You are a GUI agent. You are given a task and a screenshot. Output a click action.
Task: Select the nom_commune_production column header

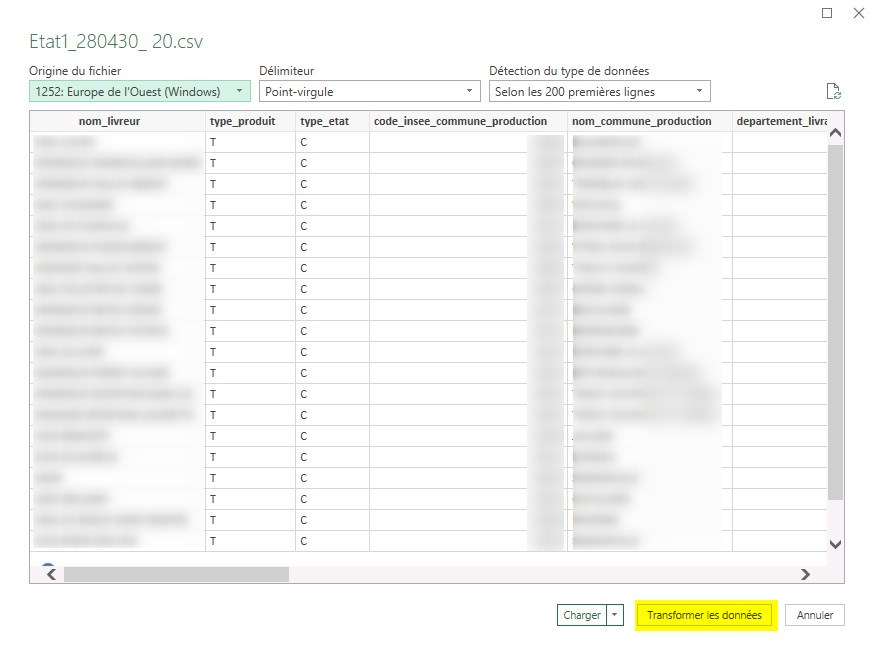[649, 121]
